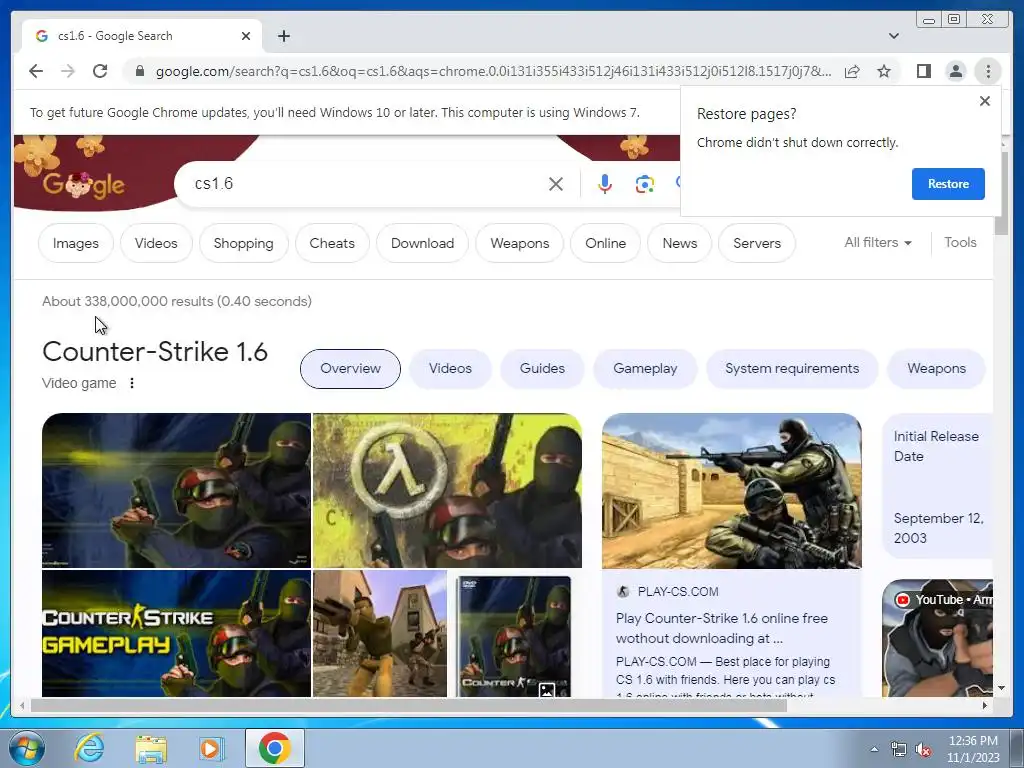Select the Cheats filter chip
Viewport: 1024px width, 768px height.
click(x=332, y=243)
